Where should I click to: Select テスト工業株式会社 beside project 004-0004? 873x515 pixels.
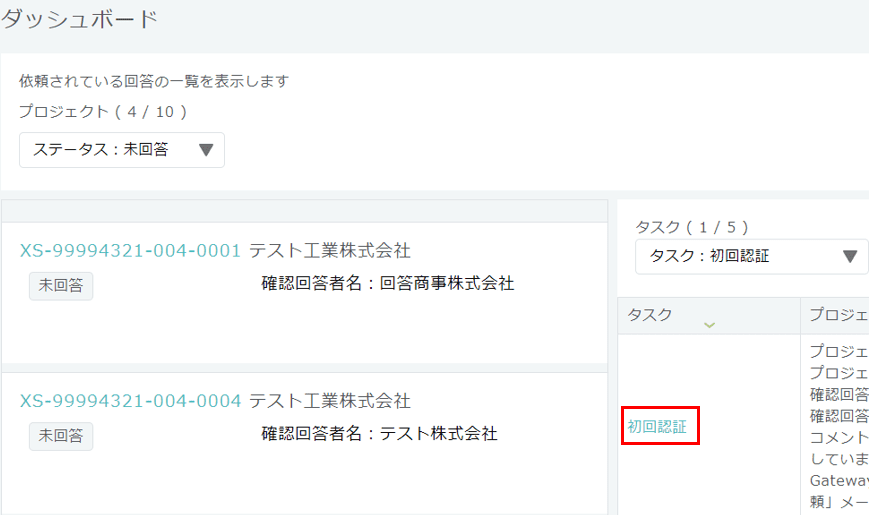[x=330, y=401]
